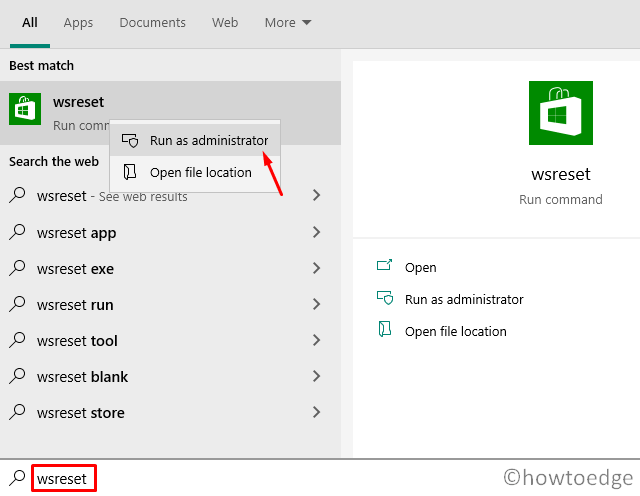Image resolution: width=640 pixels, height=496 pixels.
Task: Click the file location icon in the right pane
Action: (384, 331)
